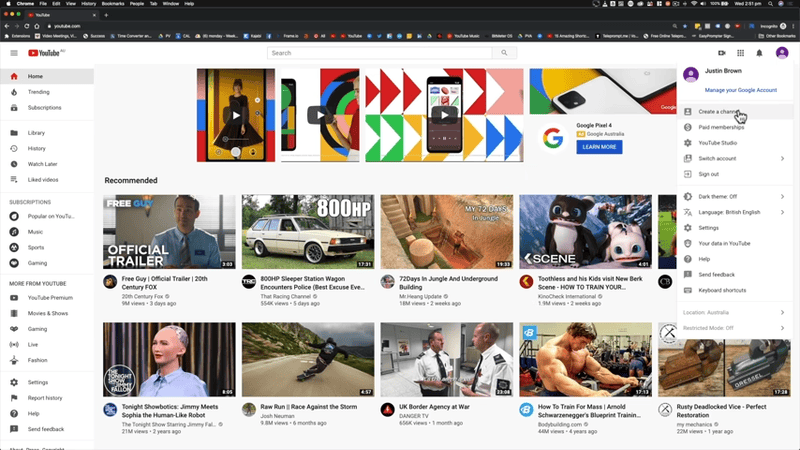
Task: Go to Trending in the sidebar
Action: click(x=38, y=92)
